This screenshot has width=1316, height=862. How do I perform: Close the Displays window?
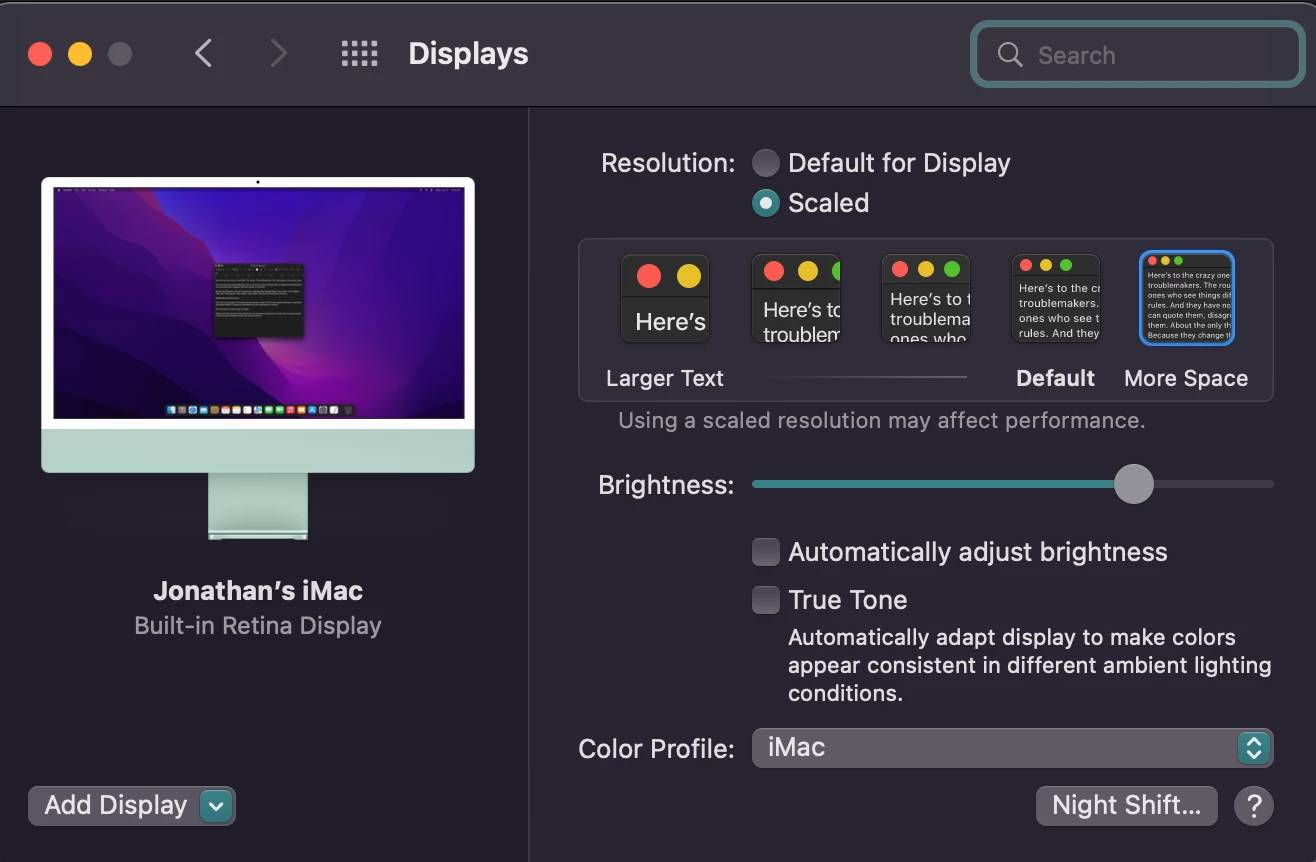pos(40,54)
